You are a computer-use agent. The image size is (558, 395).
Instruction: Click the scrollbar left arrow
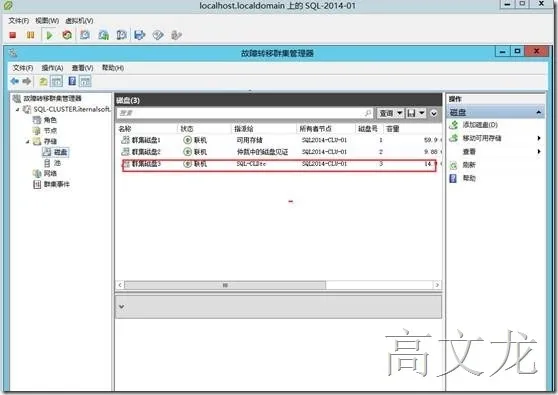coord(120,285)
